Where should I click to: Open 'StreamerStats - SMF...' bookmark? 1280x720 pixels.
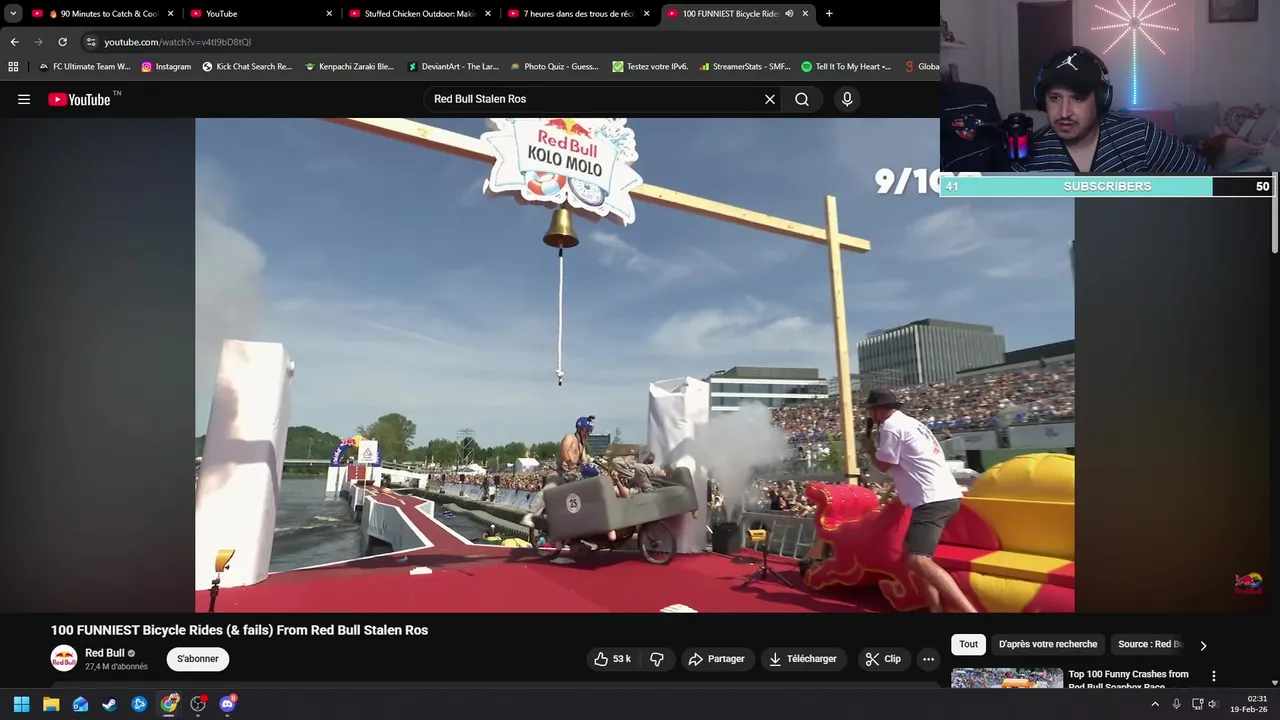[x=745, y=66]
